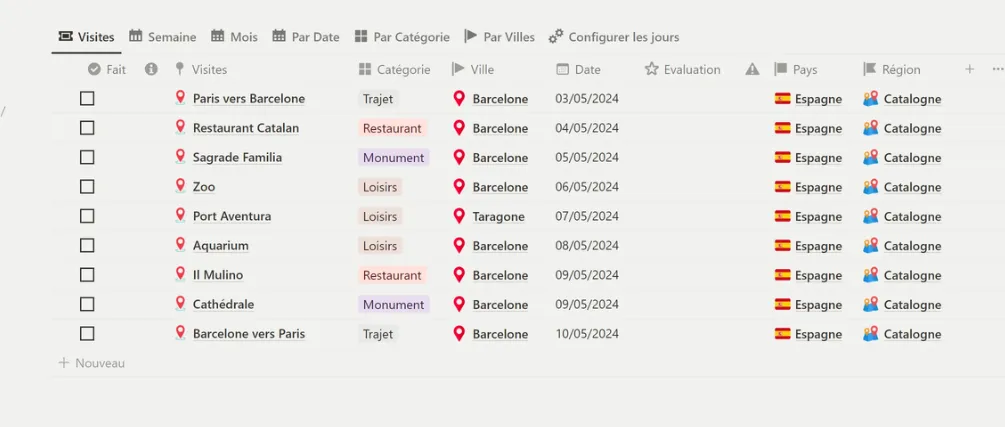Open the Restaurant category tag for Il Mulino

click(x=392, y=275)
